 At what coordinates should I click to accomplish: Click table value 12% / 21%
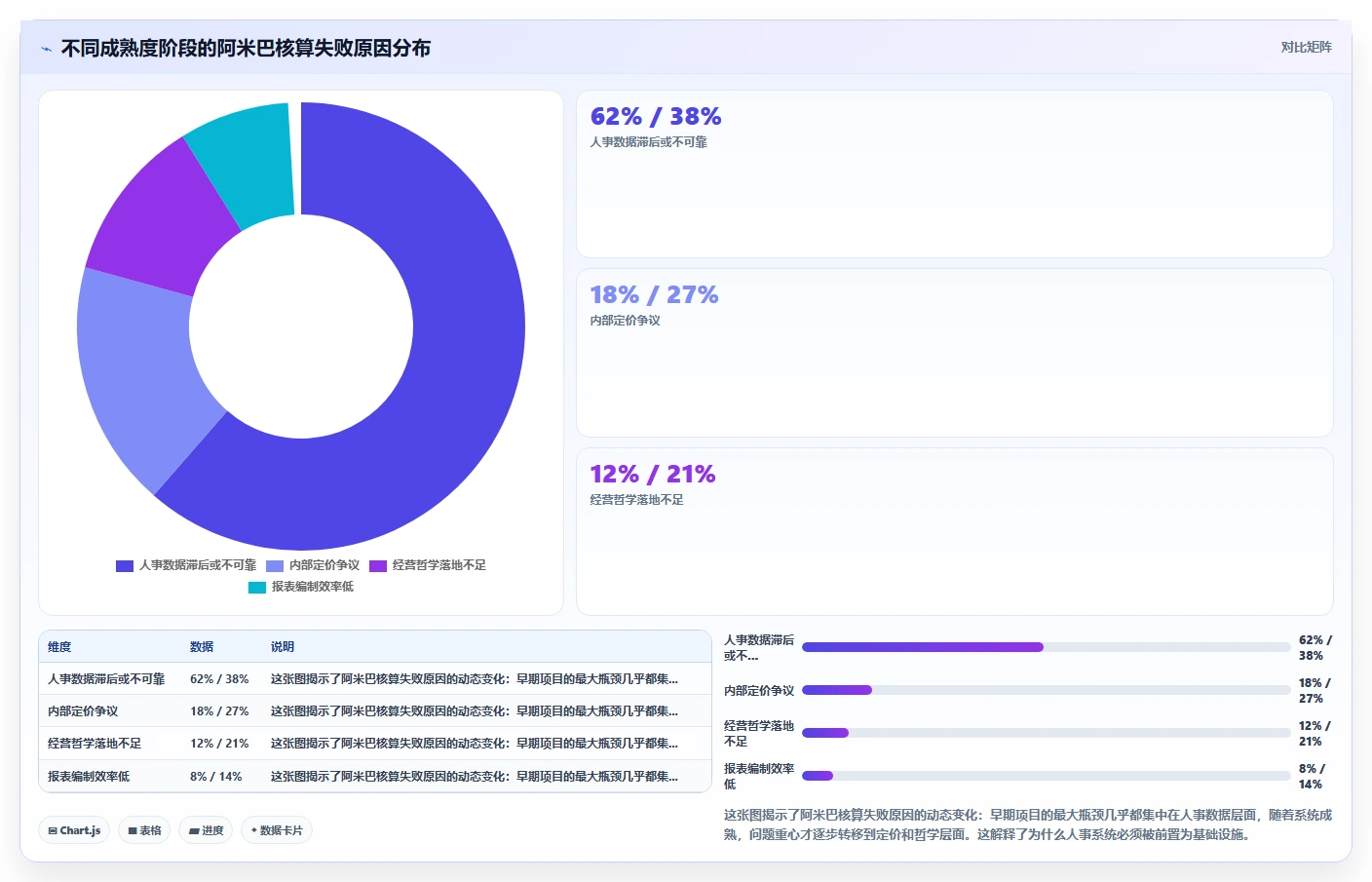click(219, 744)
